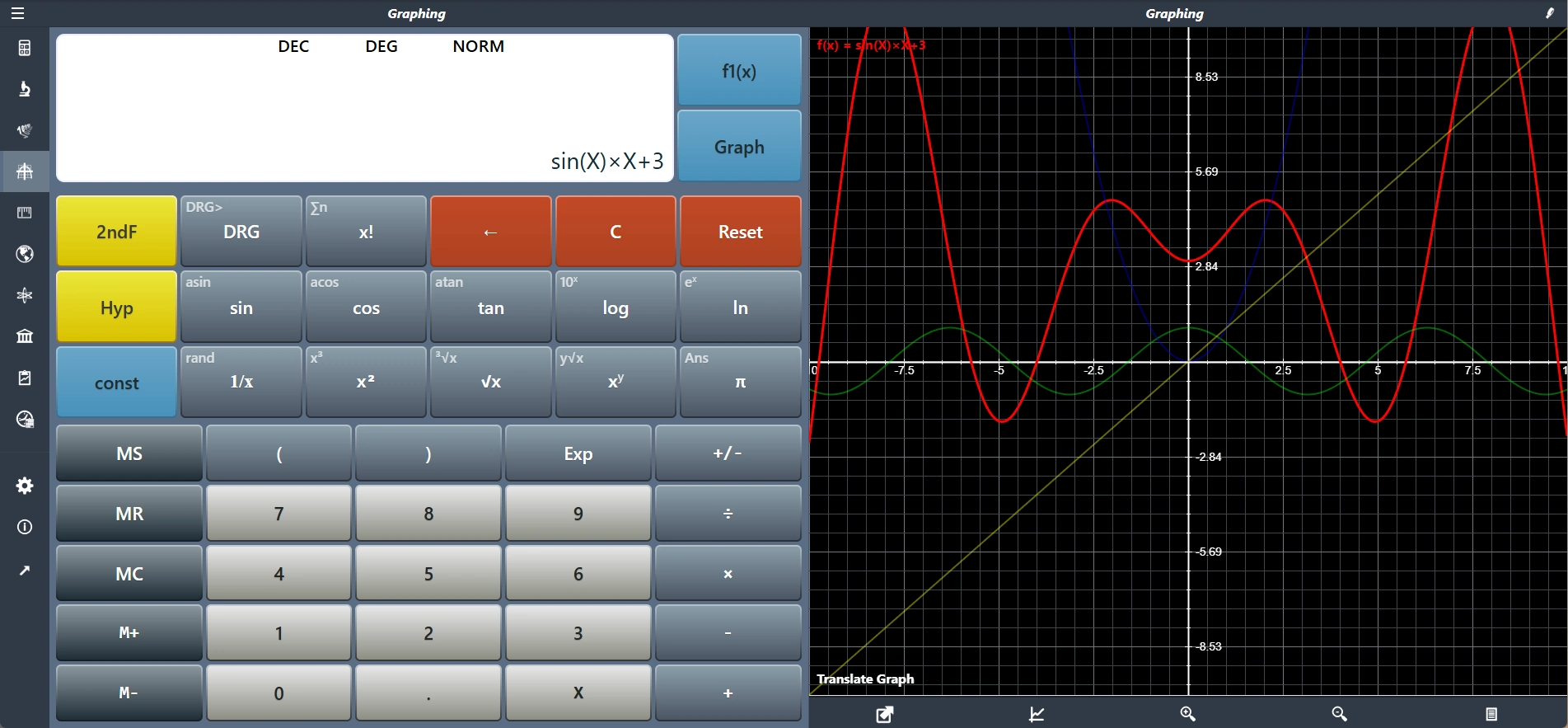Screen dimensions: 1568x728
Task: Open the basic calculator from sidebar
Action: tap(25, 48)
